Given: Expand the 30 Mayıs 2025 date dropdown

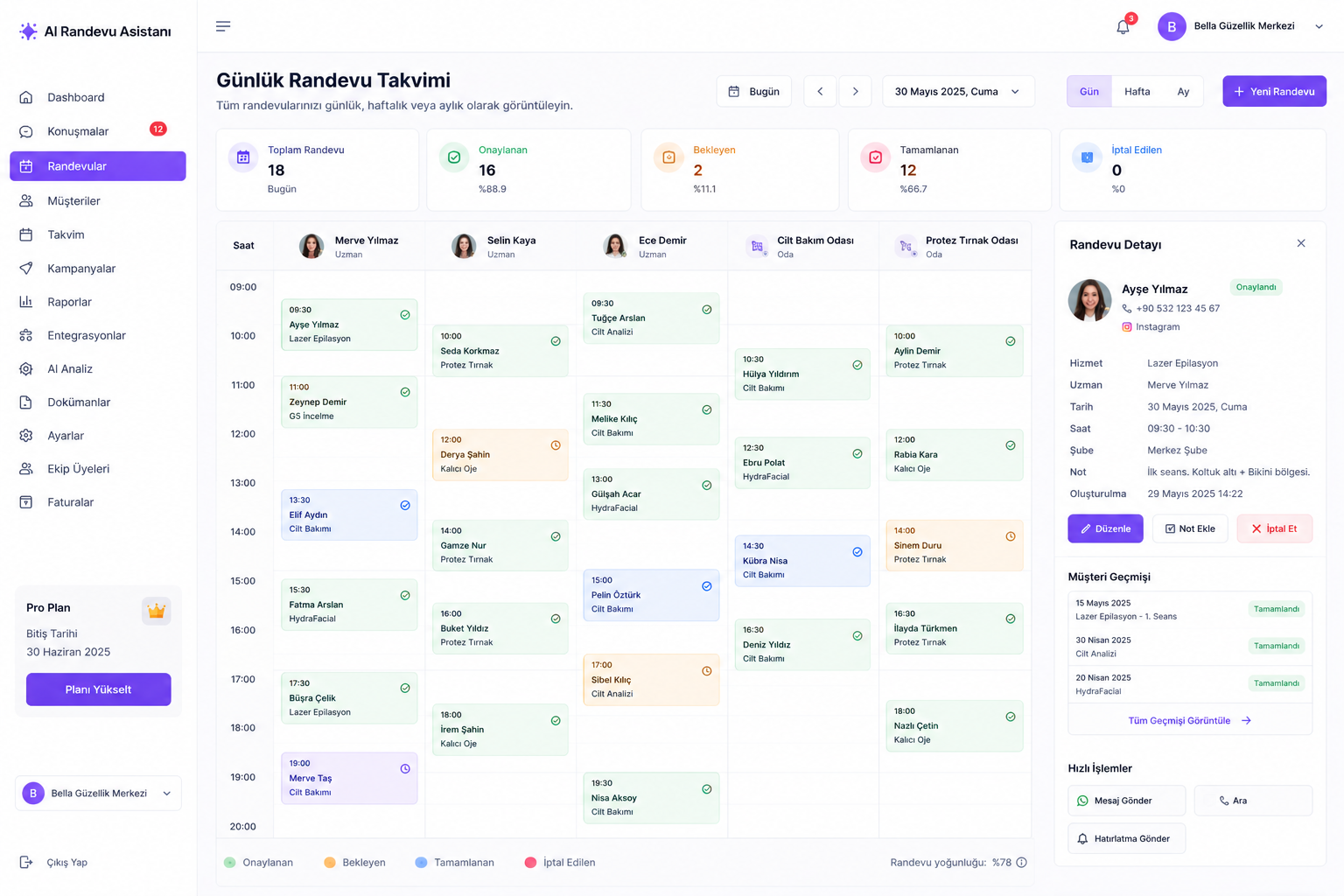Looking at the screenshot, I should (x=958, y=91).
